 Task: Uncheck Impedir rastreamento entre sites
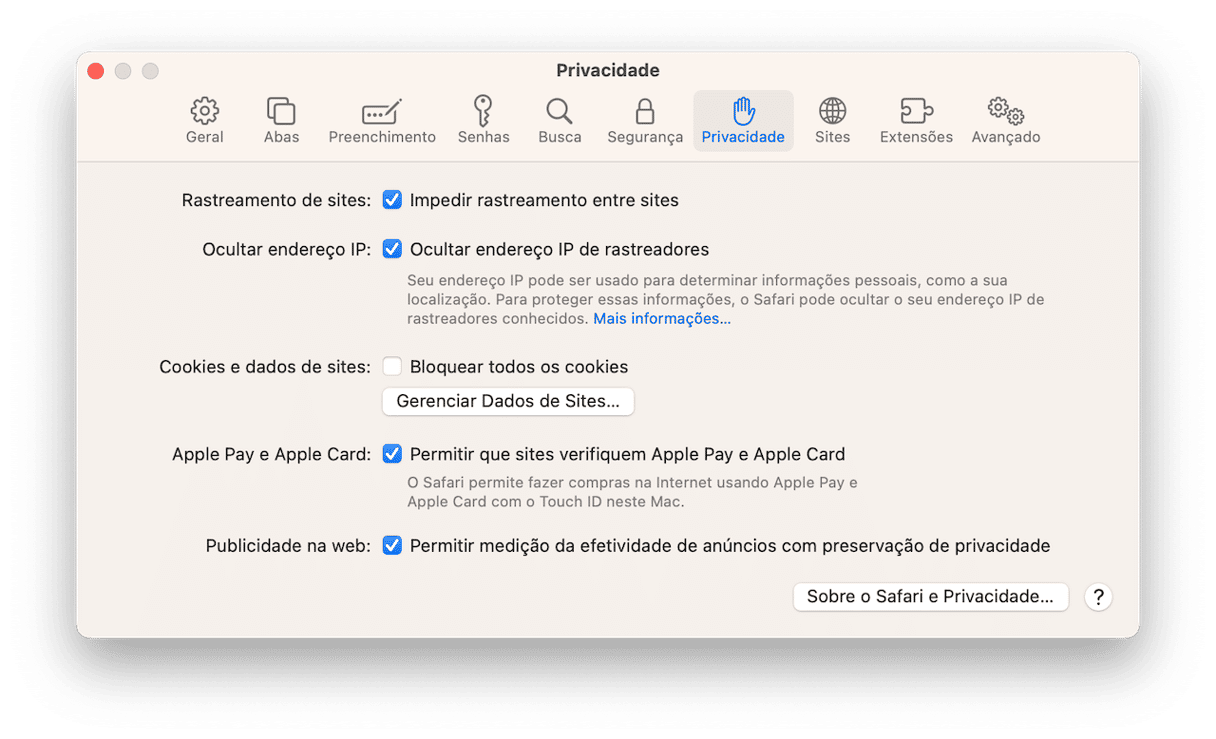click(x=392, y=200)
